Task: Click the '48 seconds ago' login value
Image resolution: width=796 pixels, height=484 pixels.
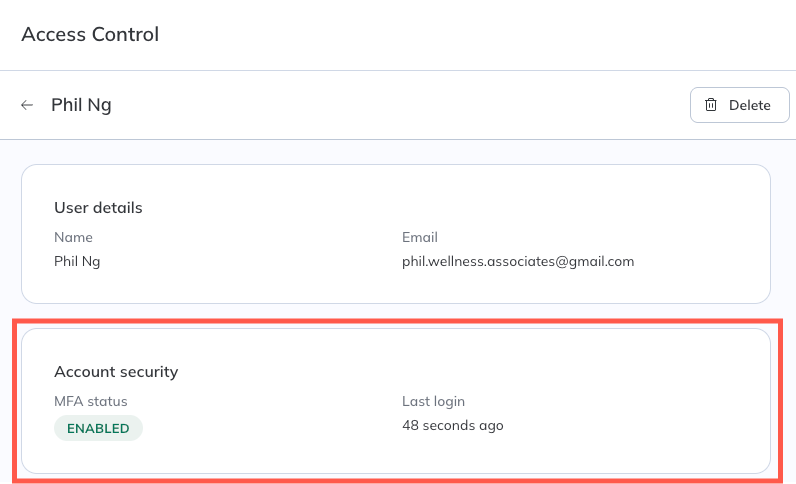Action: coord(453,425)
